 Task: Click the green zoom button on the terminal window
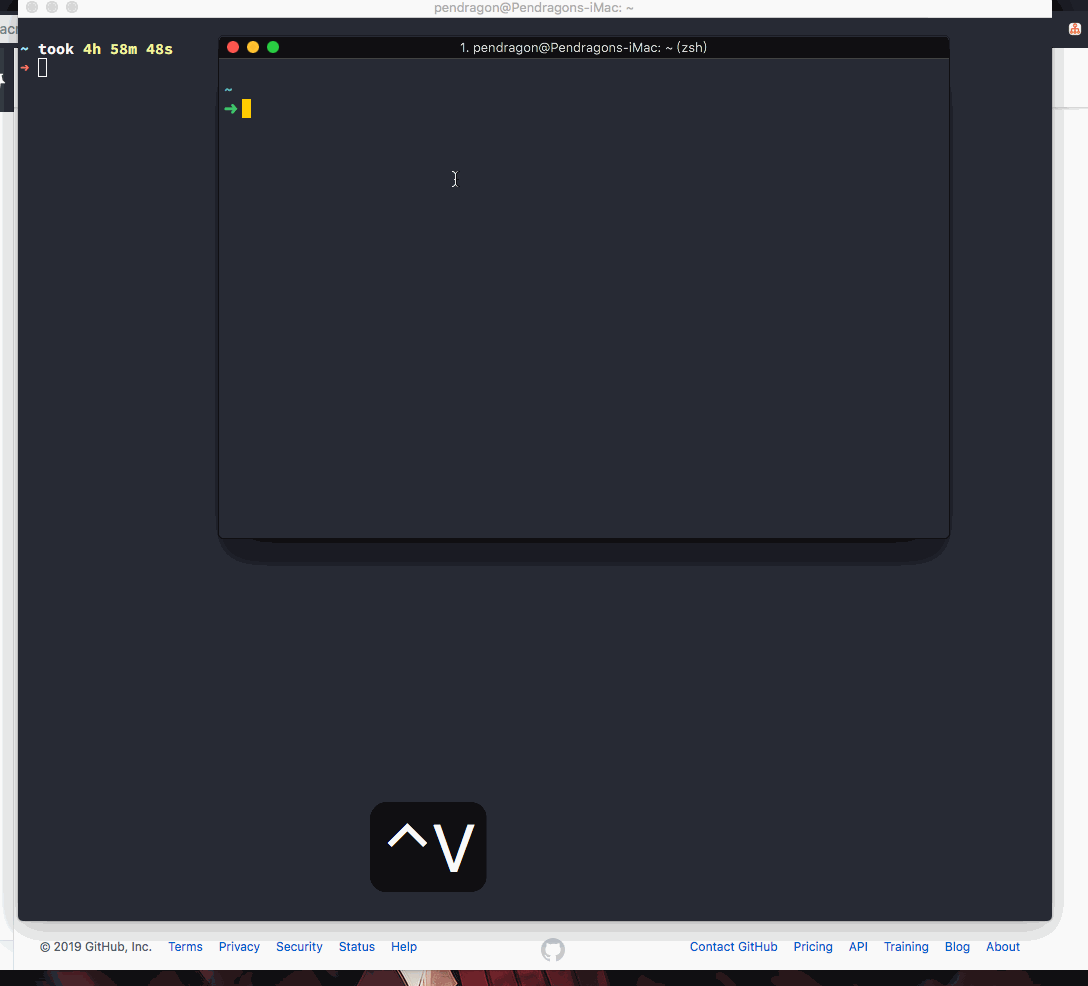coord(272,46)
